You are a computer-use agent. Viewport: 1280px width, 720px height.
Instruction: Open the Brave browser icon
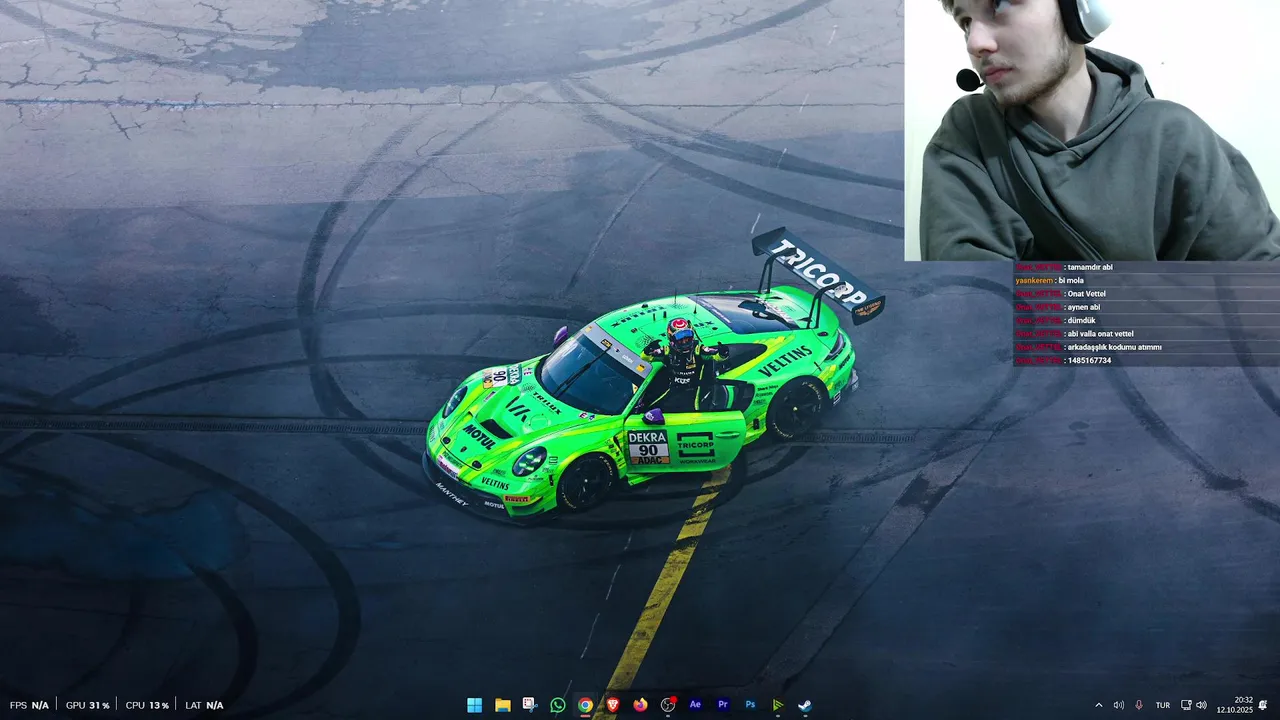[x=612, y=705]
